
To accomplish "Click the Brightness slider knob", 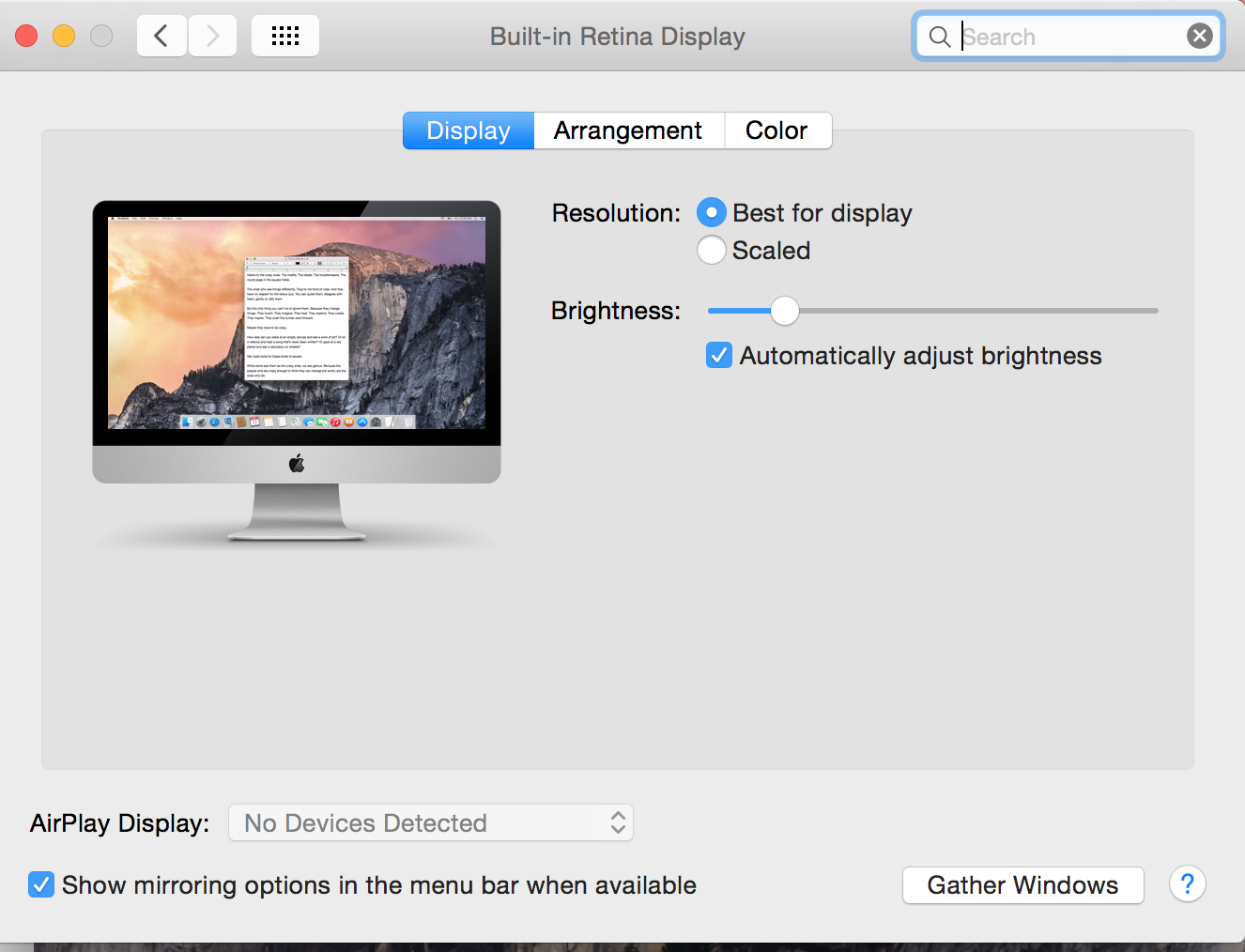I will coord(785,311).
